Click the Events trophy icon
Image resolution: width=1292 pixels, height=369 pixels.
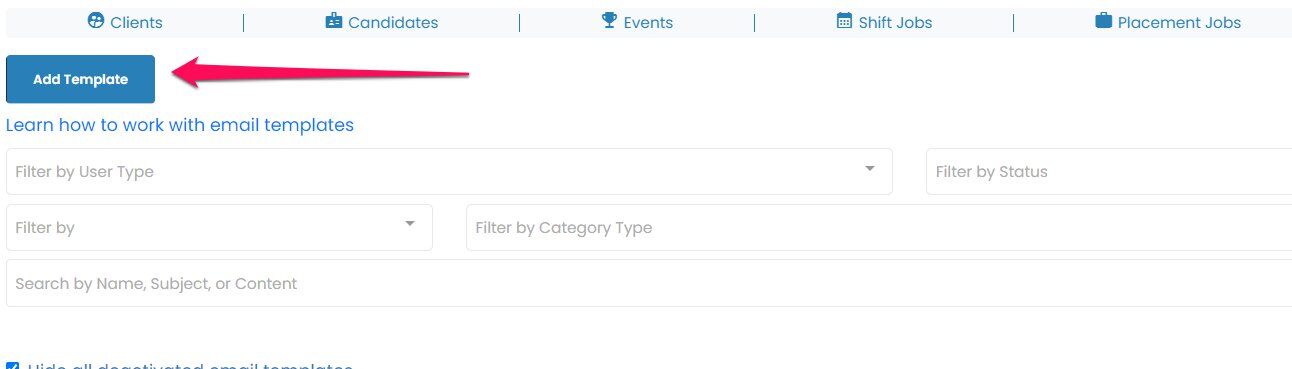[610, 20]
